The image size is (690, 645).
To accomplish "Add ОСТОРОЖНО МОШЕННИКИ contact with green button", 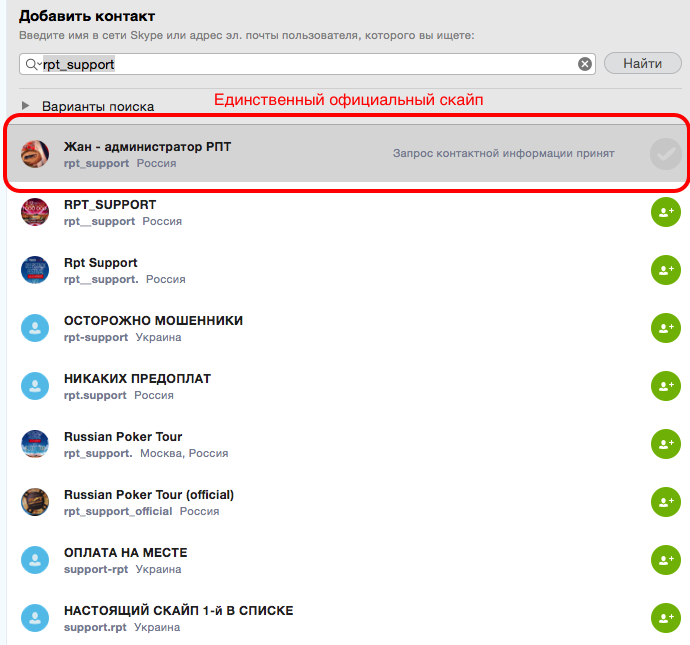I will tap(666, 328).
